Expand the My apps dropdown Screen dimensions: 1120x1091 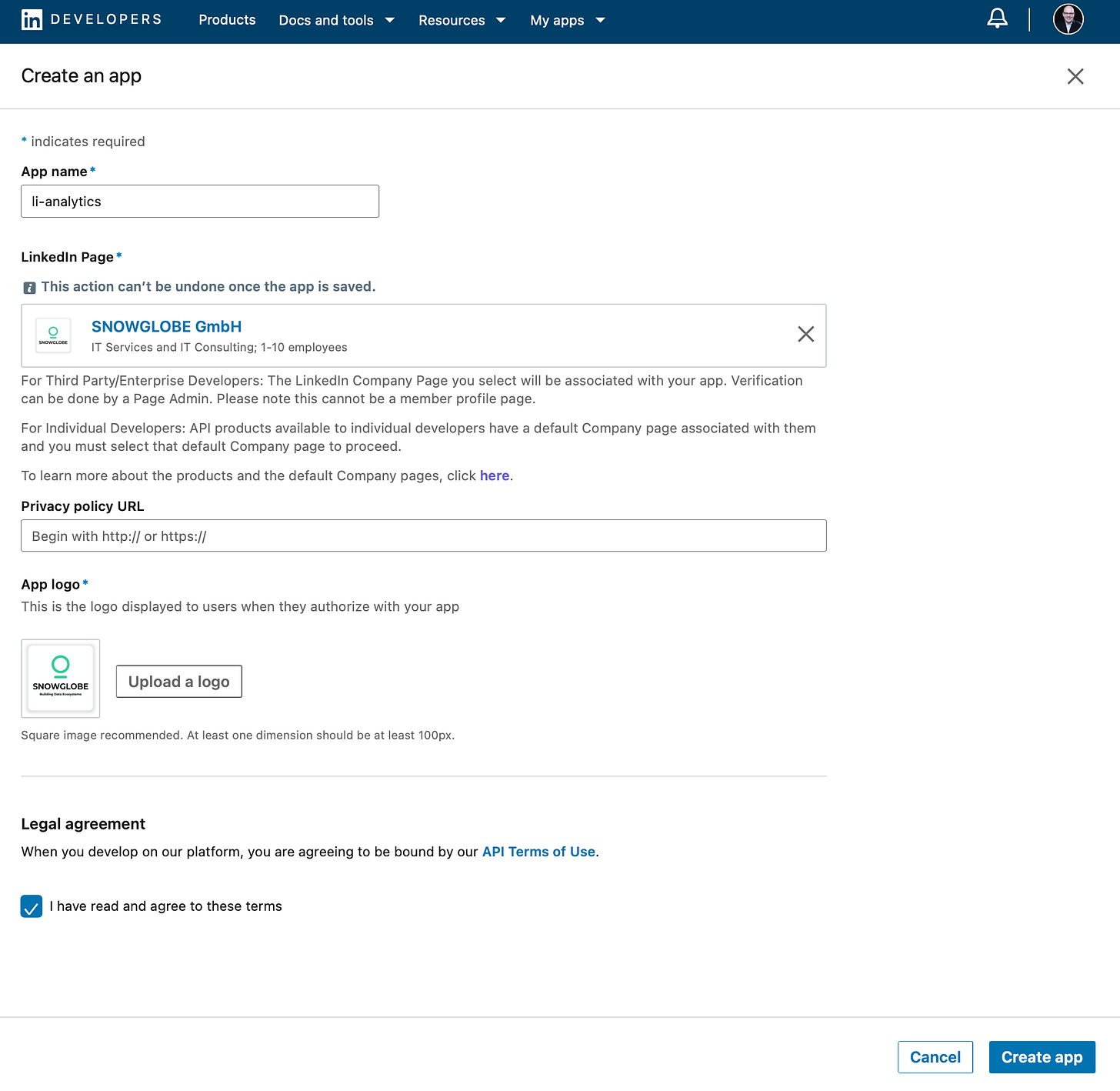pos(567,20)
